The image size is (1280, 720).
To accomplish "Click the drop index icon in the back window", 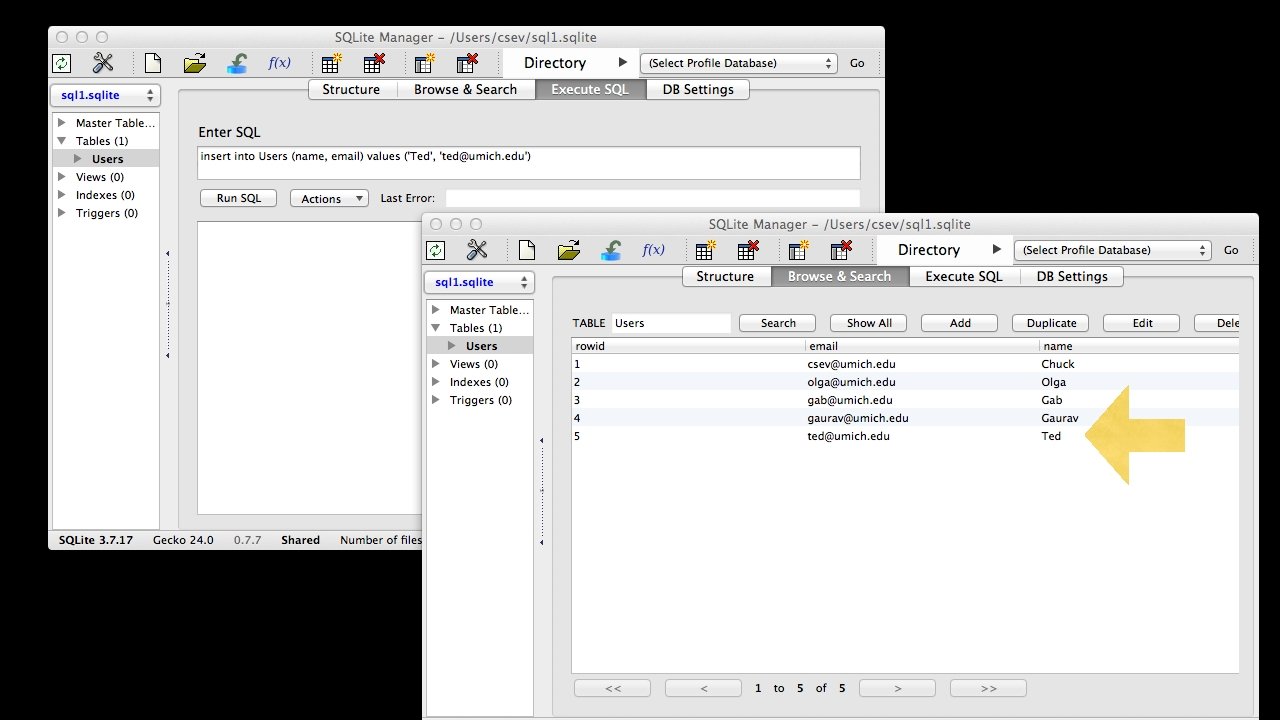I will coord(467,63).
